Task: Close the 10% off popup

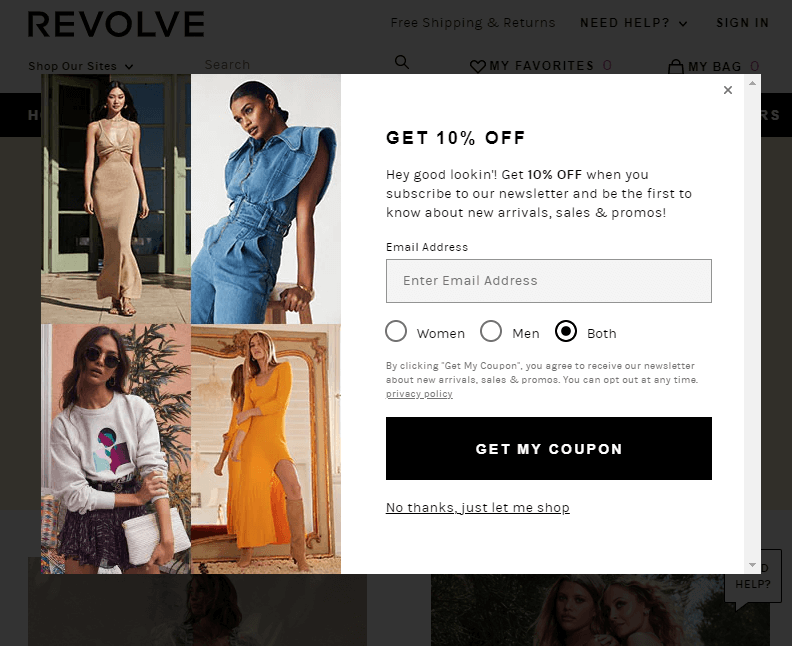Action: coord(727,90)
